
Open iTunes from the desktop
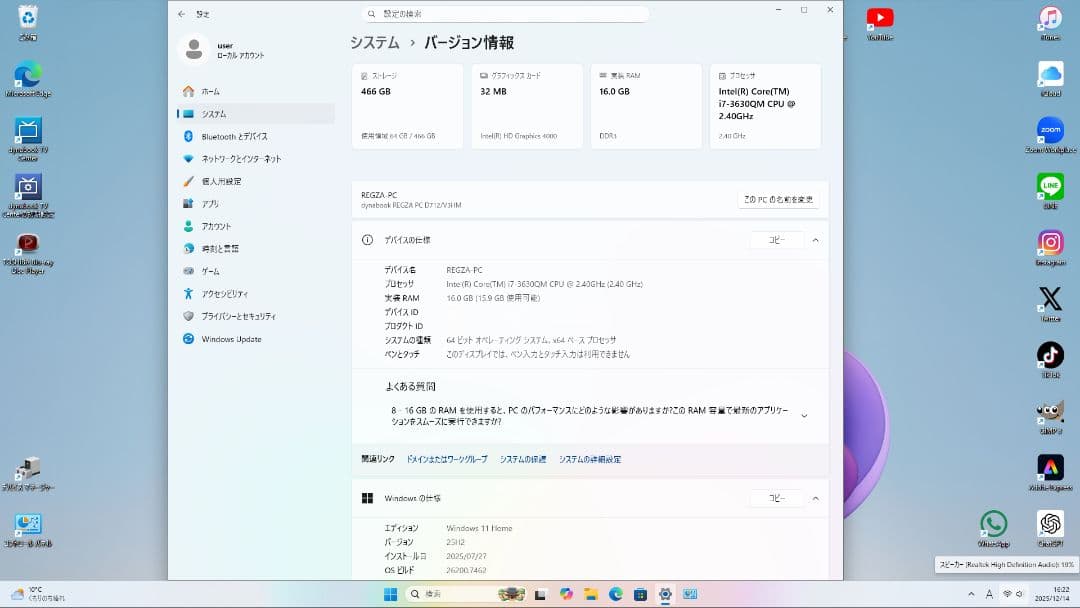coord(1051,20)
